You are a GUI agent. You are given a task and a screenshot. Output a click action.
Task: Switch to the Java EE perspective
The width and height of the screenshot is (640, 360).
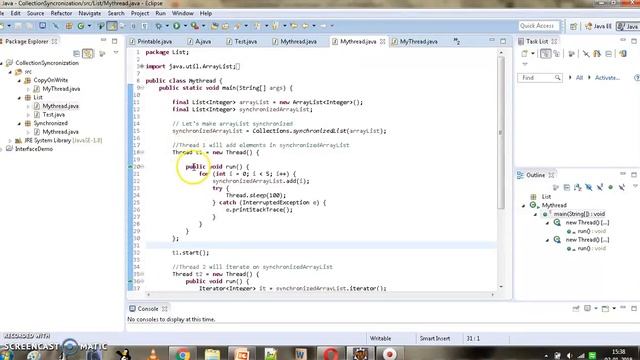(x=598, y=26)
